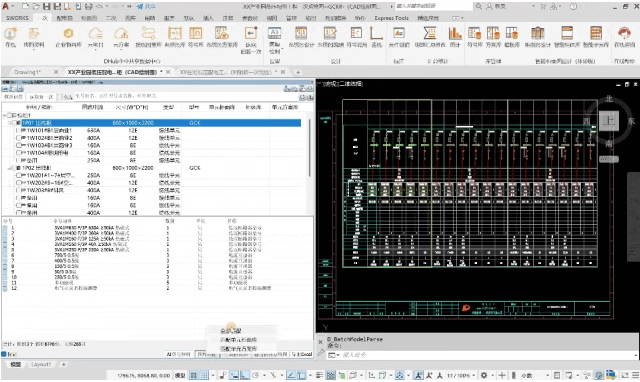Open the ribbon display options dropdown after last tab
The image size is (640, 382).
tap(462, 18)
